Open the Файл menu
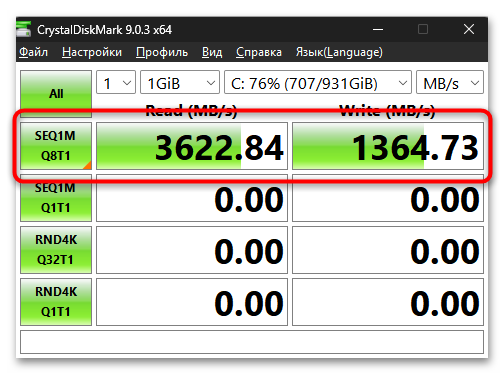The width and height of the screenshot is (504, 374). (33, 52)
